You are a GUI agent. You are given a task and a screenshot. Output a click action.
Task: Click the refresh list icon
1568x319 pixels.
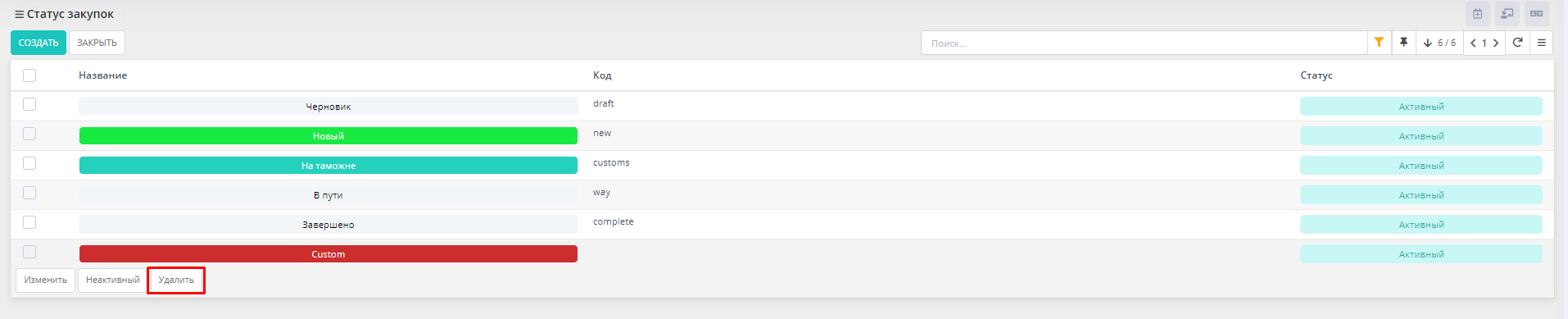coord(1517,43)
